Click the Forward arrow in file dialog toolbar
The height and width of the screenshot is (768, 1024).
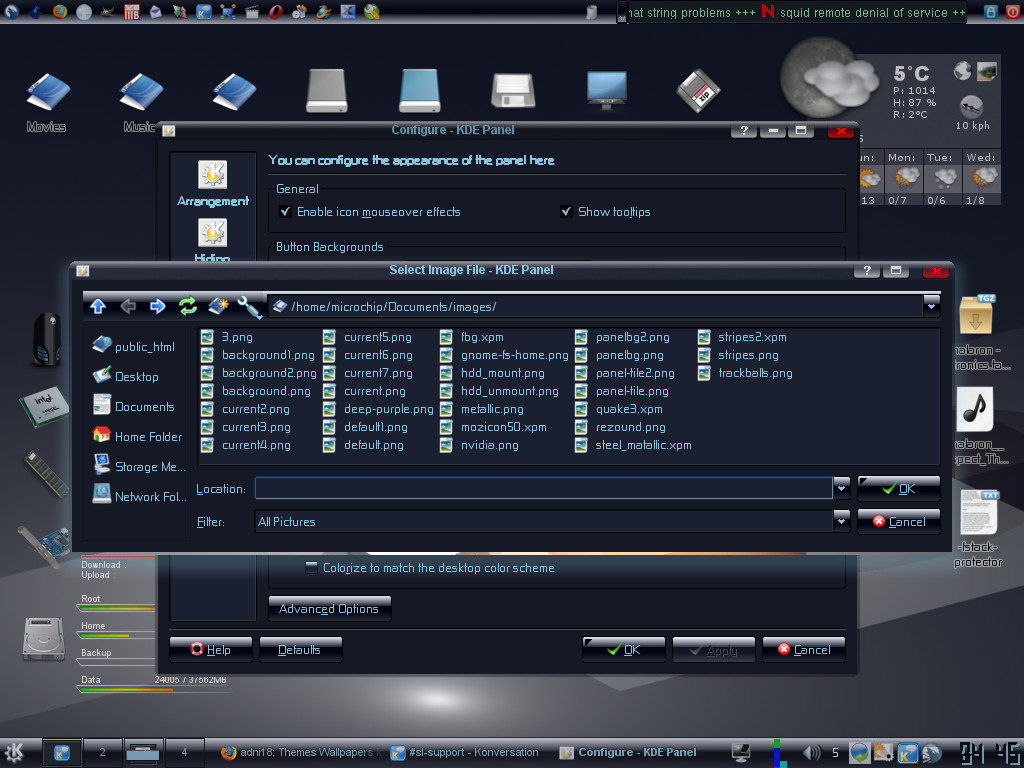[157, 306]
